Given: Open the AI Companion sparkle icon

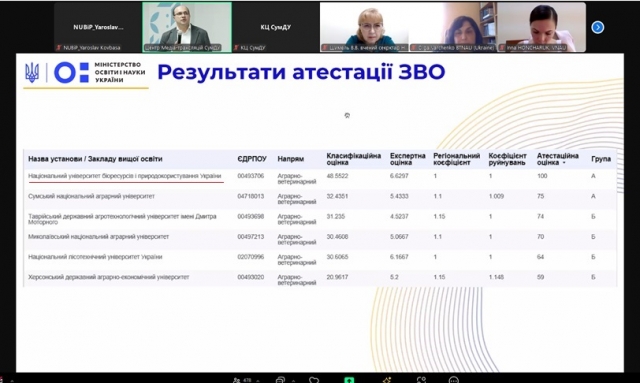Looking at the screenshot, I should [x=386, y=380].
